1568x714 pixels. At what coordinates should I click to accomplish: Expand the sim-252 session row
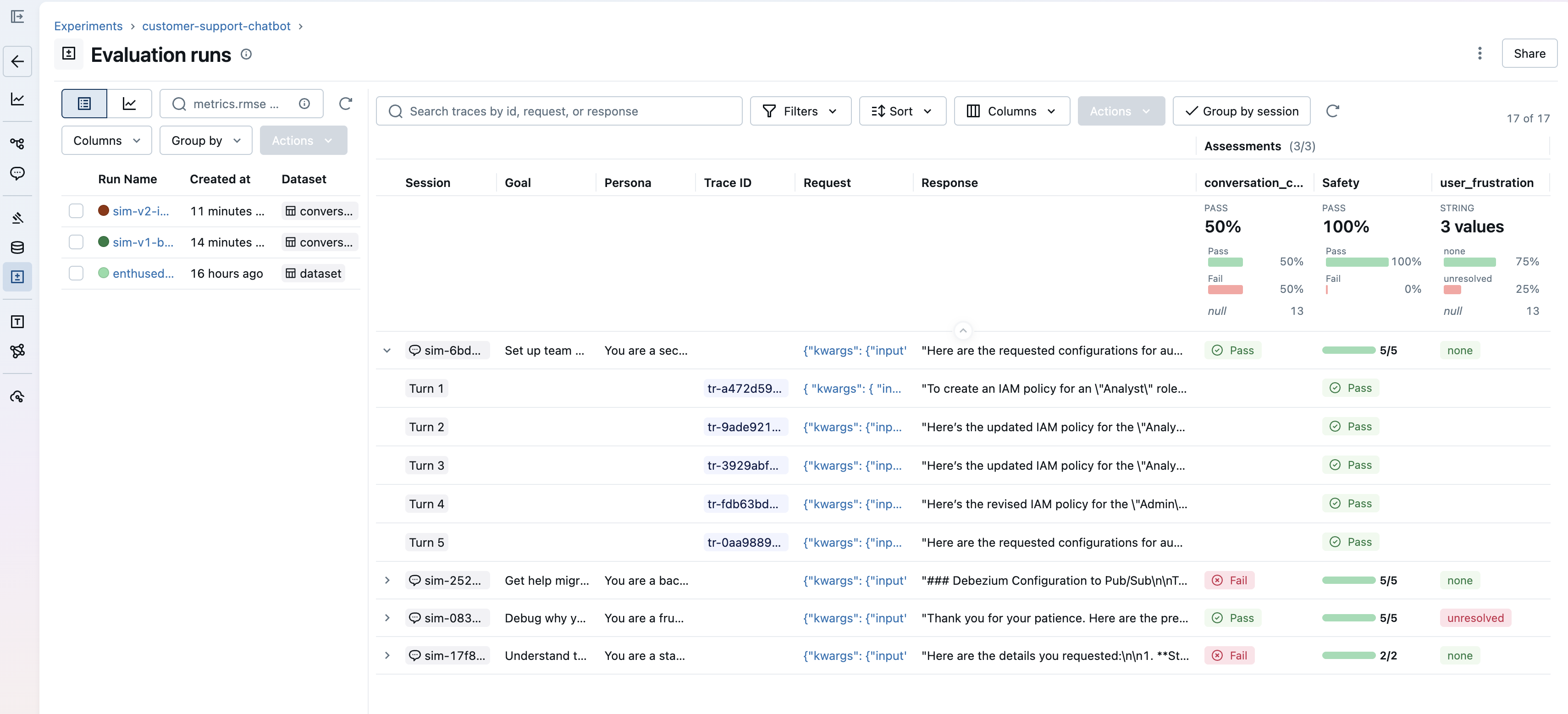coord(388,580)
